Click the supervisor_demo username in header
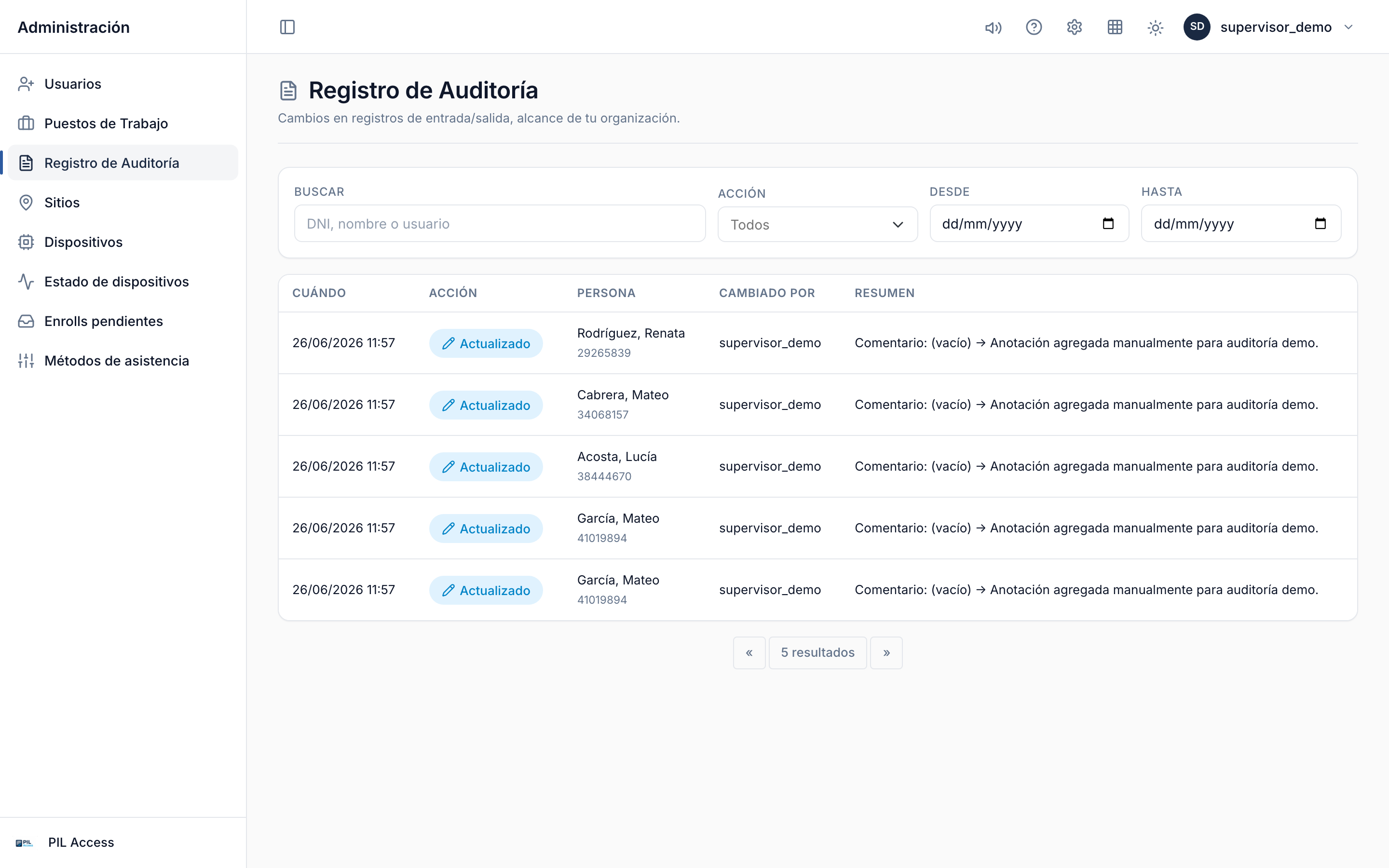This screenshot has width=1389, height=868. click(x=1276, y=27)
